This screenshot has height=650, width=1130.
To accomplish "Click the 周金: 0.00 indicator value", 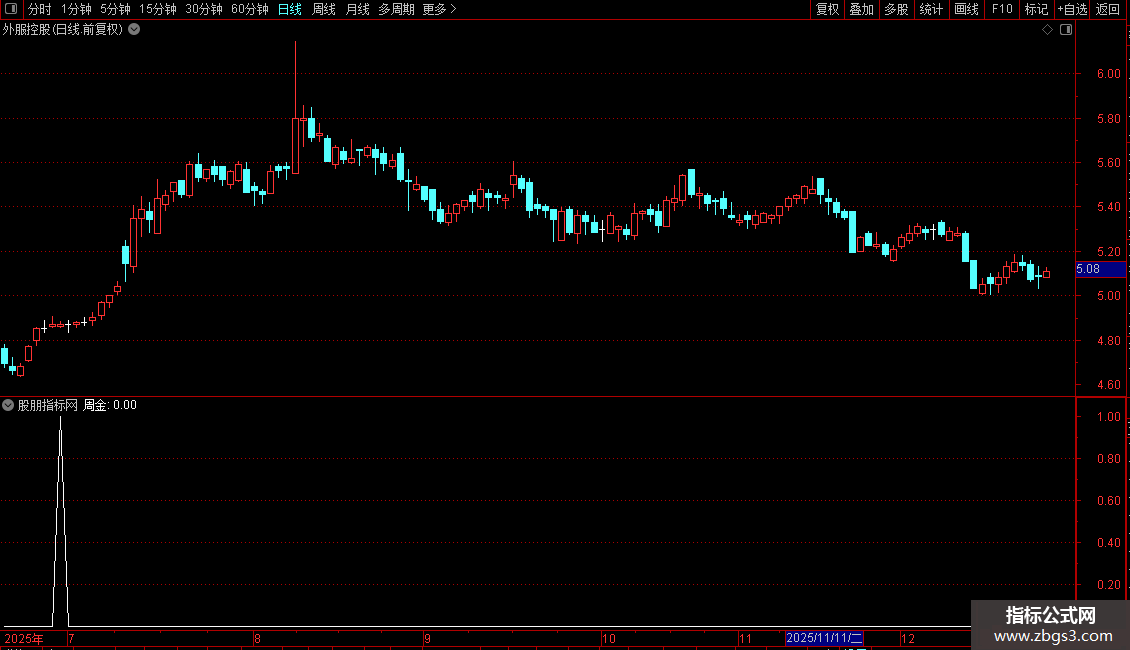I will [110, 405].
